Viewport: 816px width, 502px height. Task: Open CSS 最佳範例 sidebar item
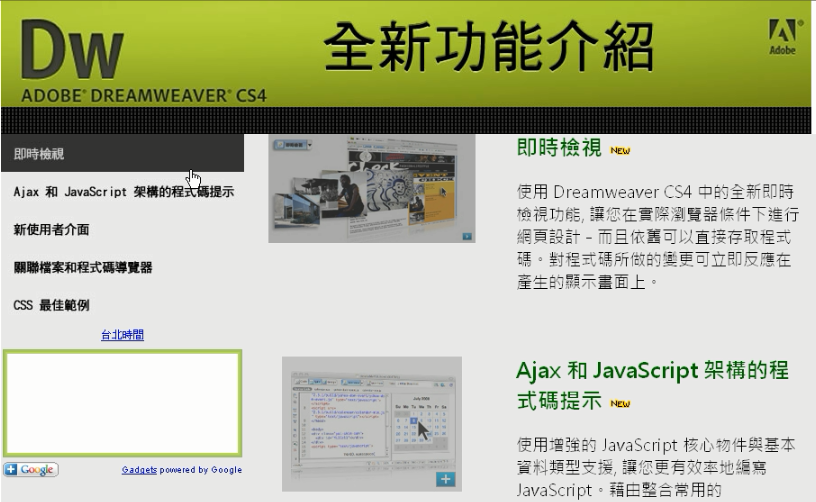click(51, 305)
